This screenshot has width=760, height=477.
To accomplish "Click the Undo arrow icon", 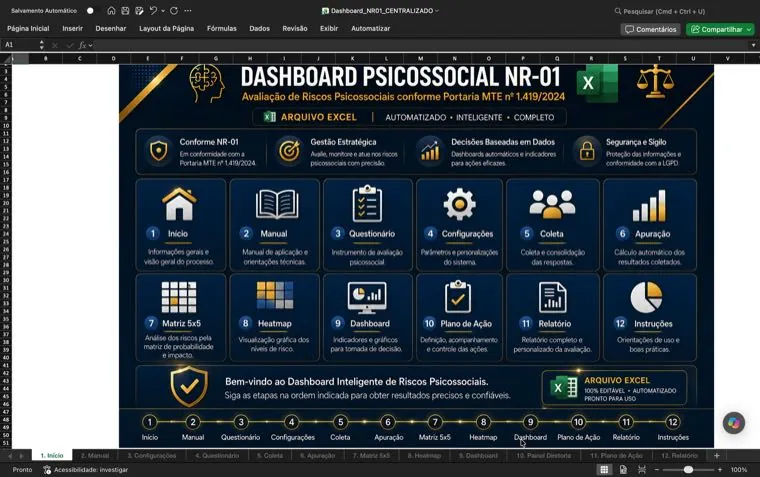I will pyautogui.click(x=153, y=11).
